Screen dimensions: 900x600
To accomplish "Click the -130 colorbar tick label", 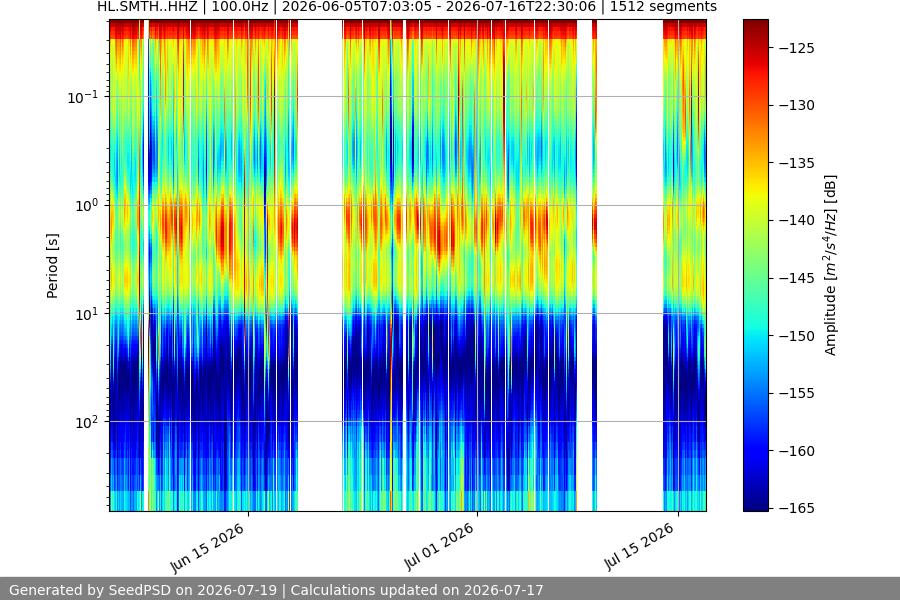I will [x=797, y=105].
